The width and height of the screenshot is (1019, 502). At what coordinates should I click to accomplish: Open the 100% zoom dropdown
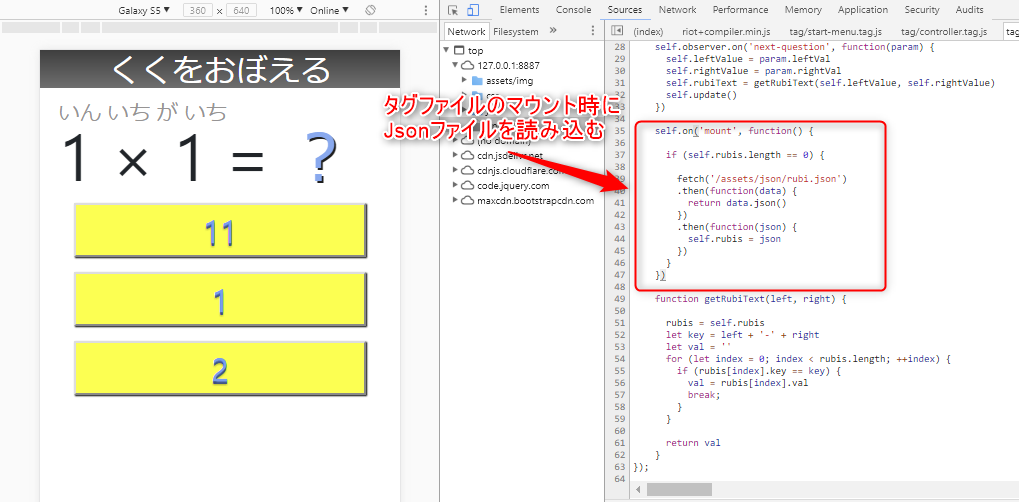[287, 10]
